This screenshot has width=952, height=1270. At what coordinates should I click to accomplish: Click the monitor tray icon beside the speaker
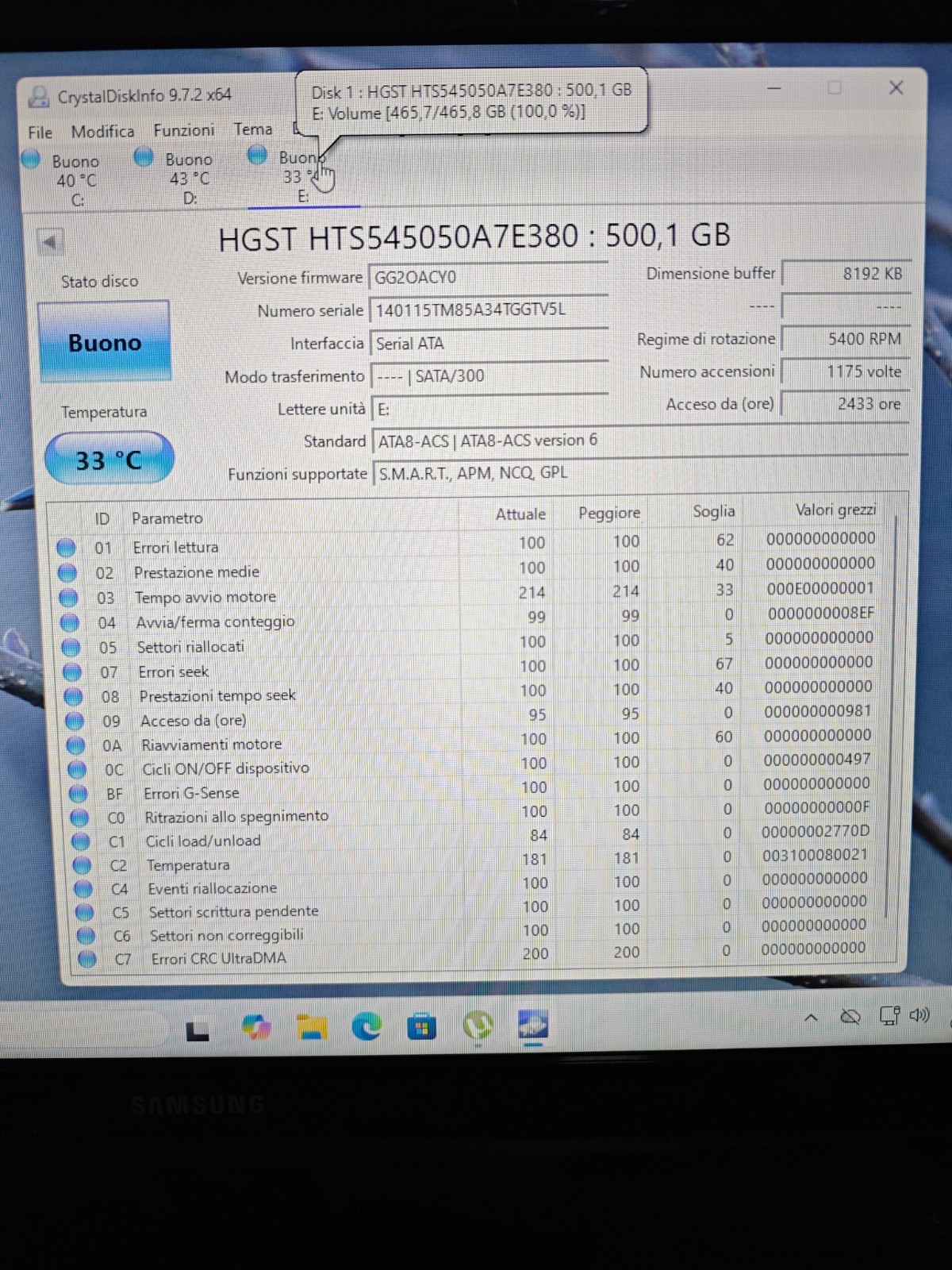[889, 1015]
